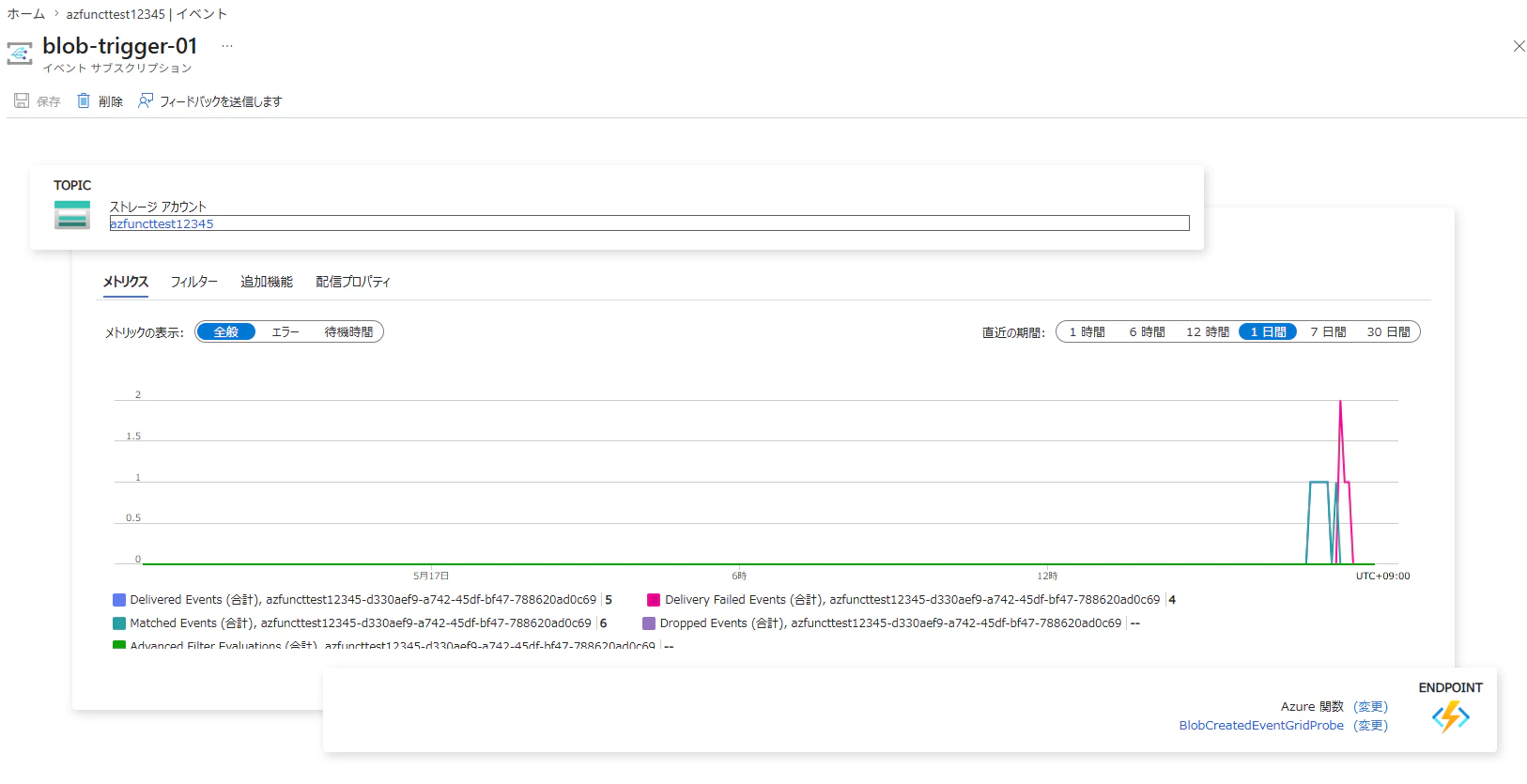Set recent period to 6 時間

(x=1147, y=332)
